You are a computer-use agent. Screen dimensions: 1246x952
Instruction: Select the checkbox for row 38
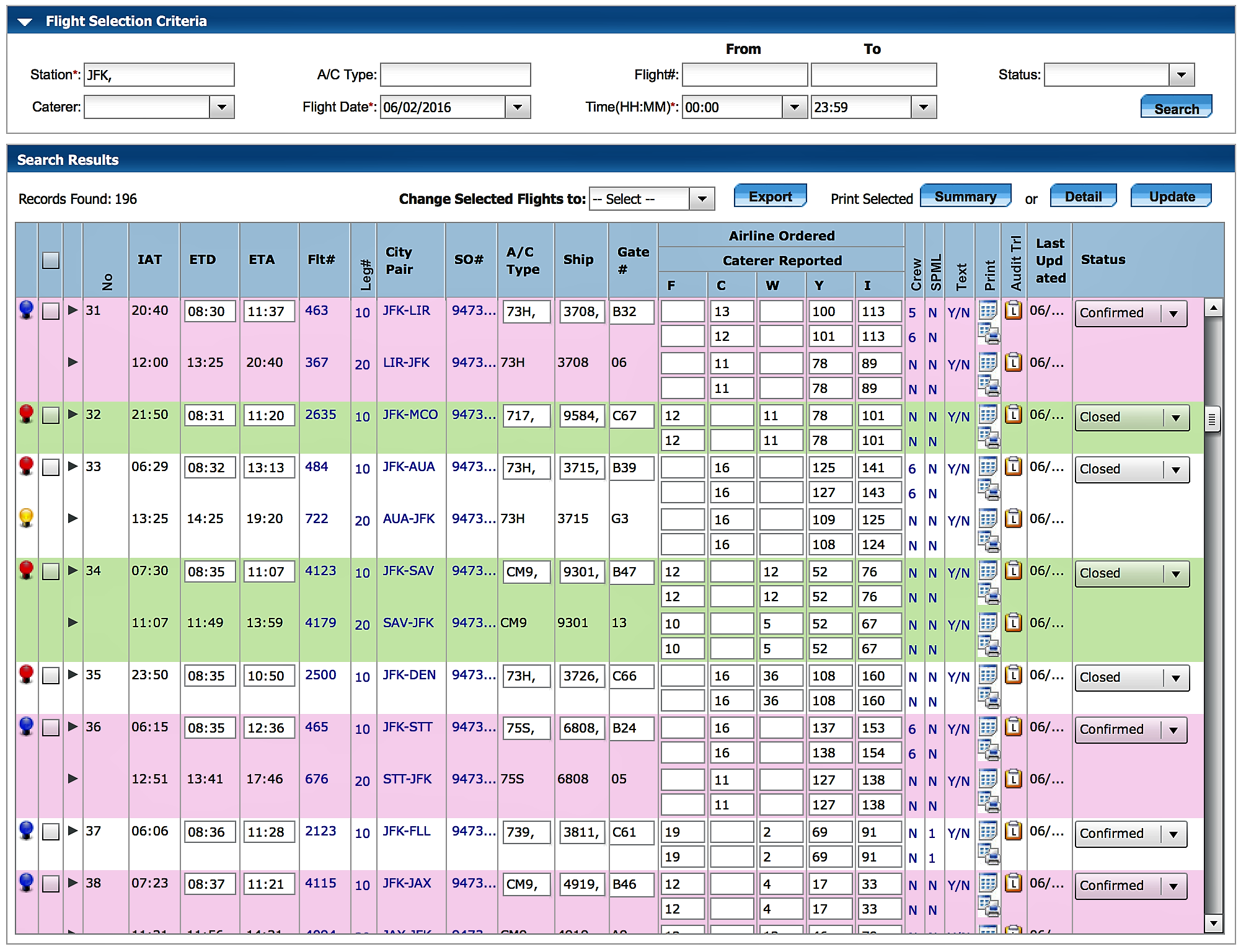(x=51, y=884)
